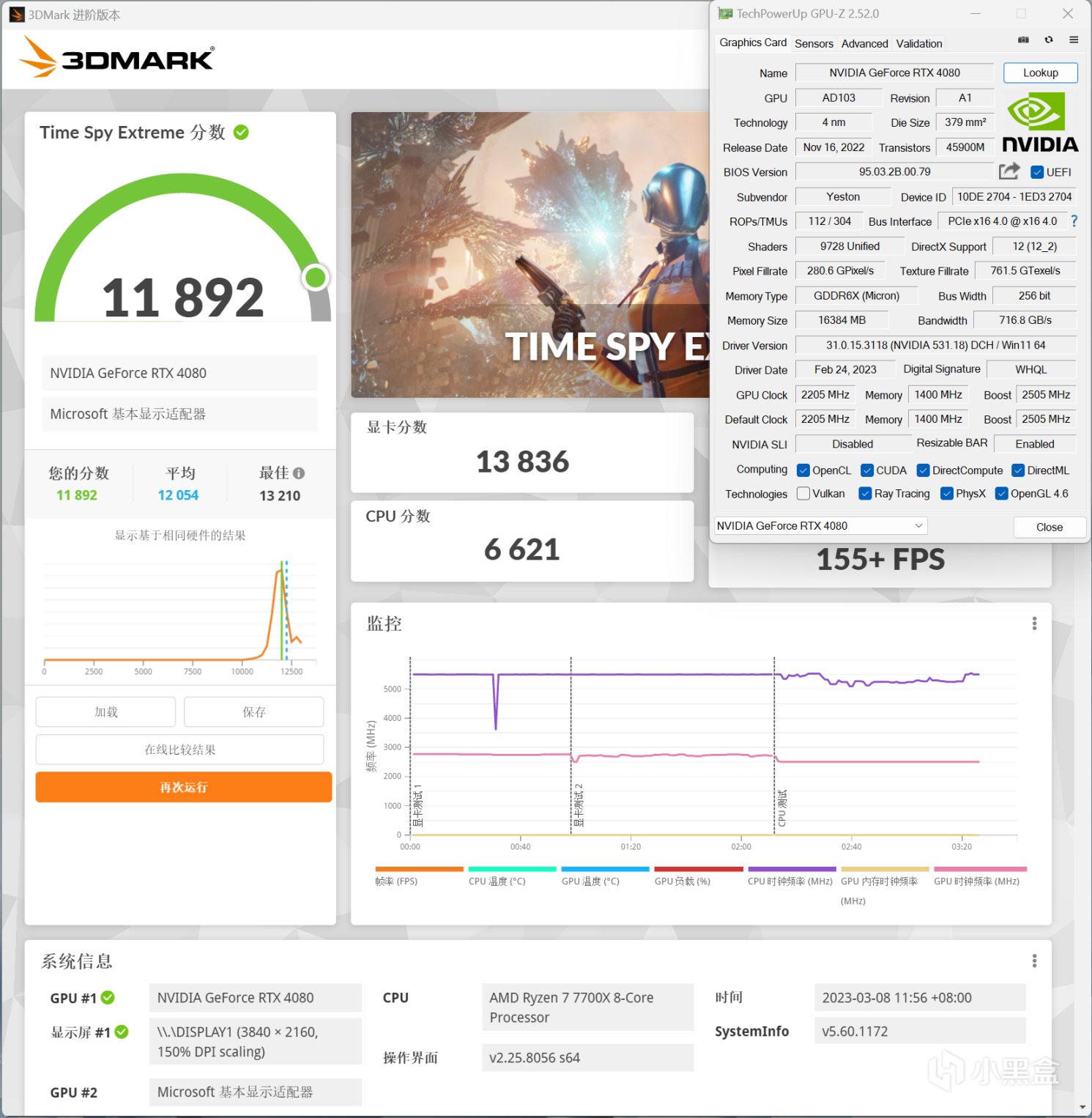This screenshot has height=1118, width=1092.
Task: Click the CPU 分数 6 621 card
Action: 522,541
